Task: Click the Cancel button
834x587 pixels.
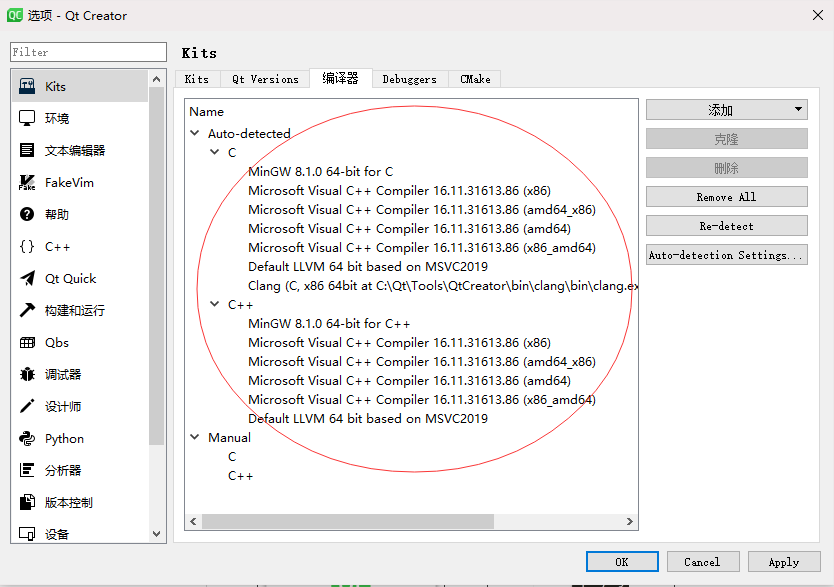Action: pos(703,561)
